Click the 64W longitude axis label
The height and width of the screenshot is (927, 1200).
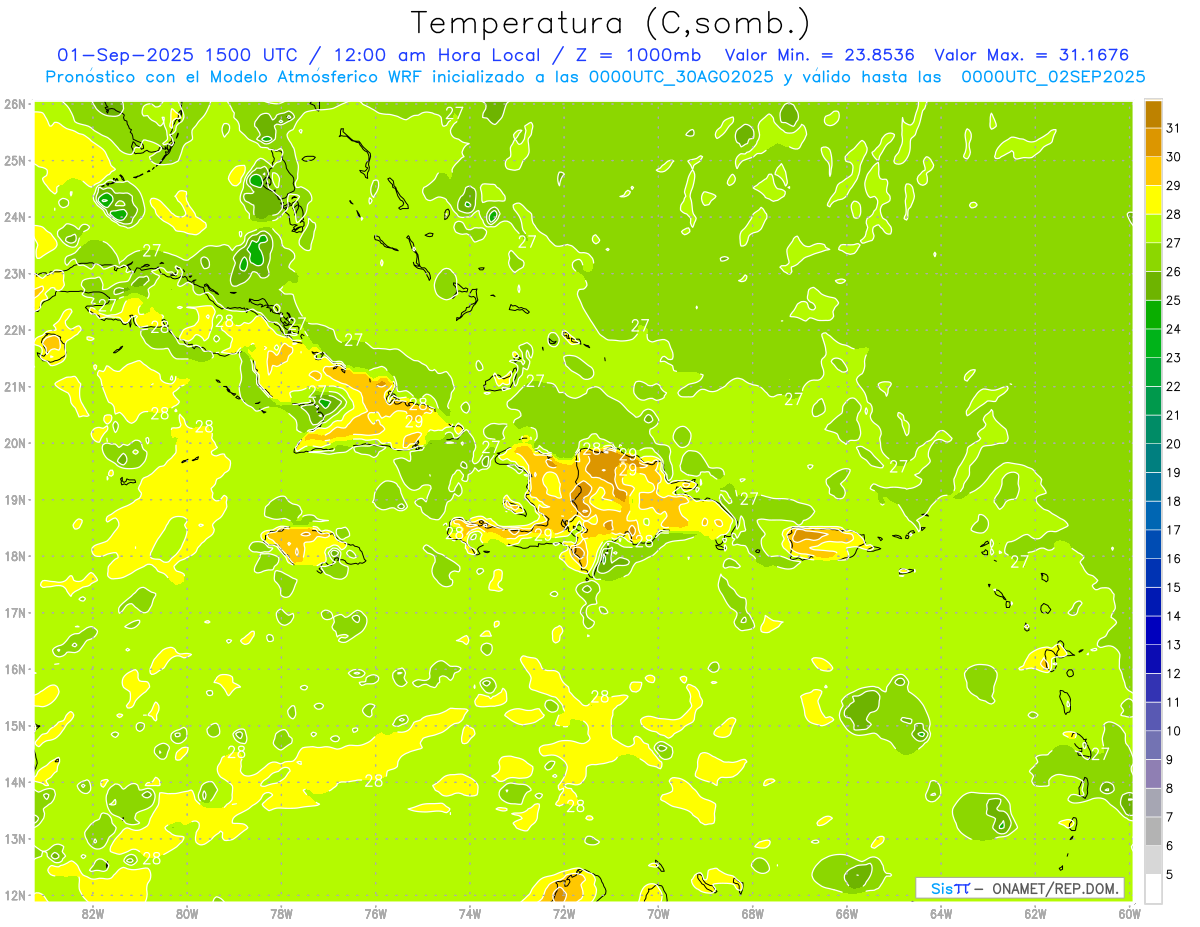pyautogui.click(x=941, y=913)
